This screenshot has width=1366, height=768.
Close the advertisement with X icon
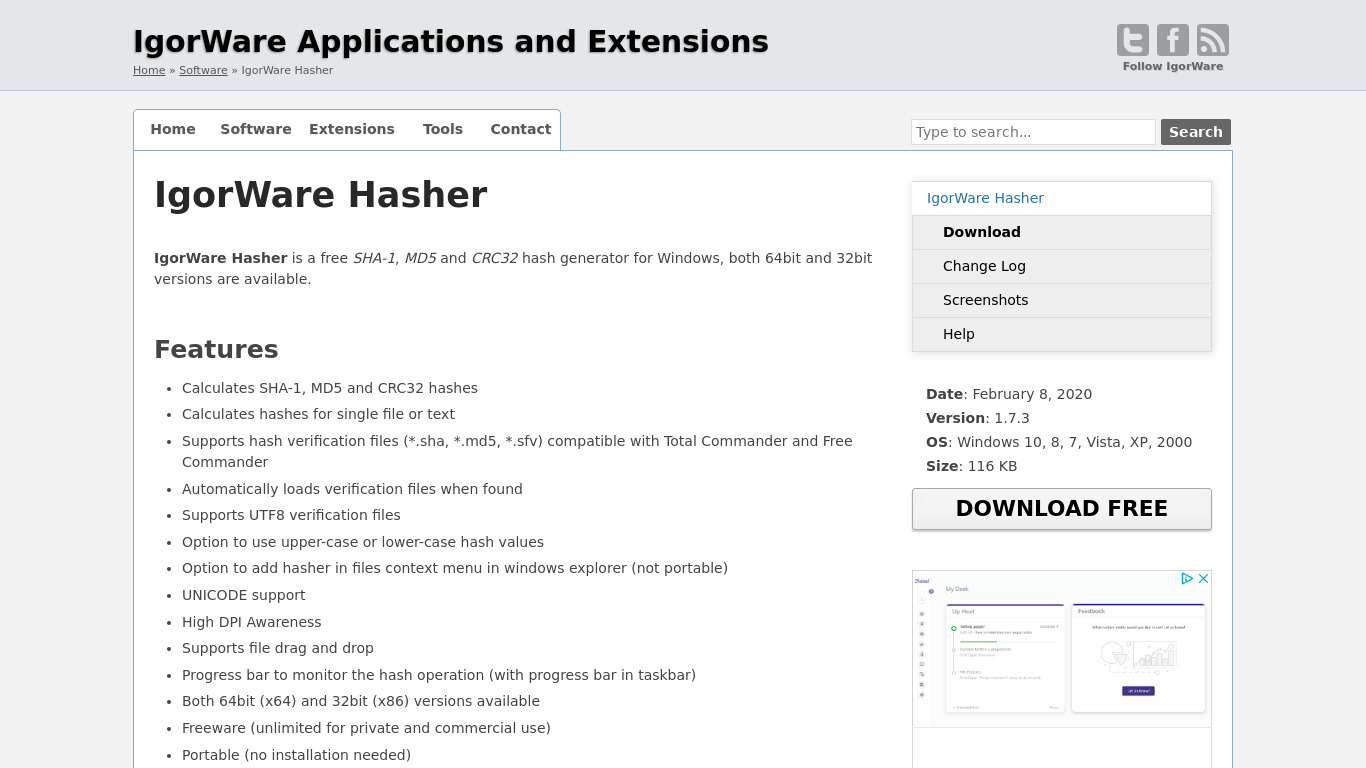click(1204, 578)
